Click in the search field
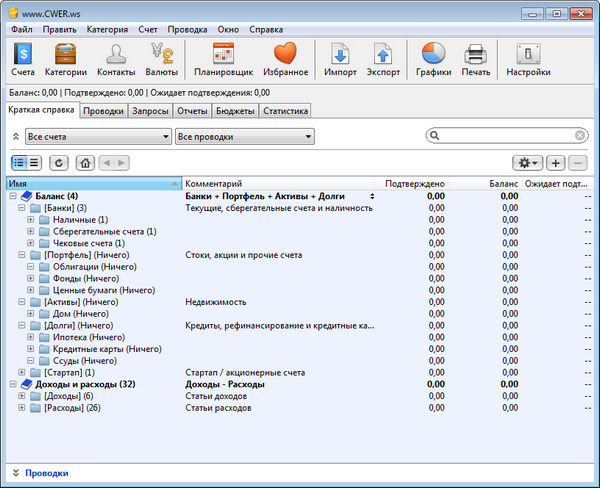The image size is (600, 488). [x=505, y=136]
